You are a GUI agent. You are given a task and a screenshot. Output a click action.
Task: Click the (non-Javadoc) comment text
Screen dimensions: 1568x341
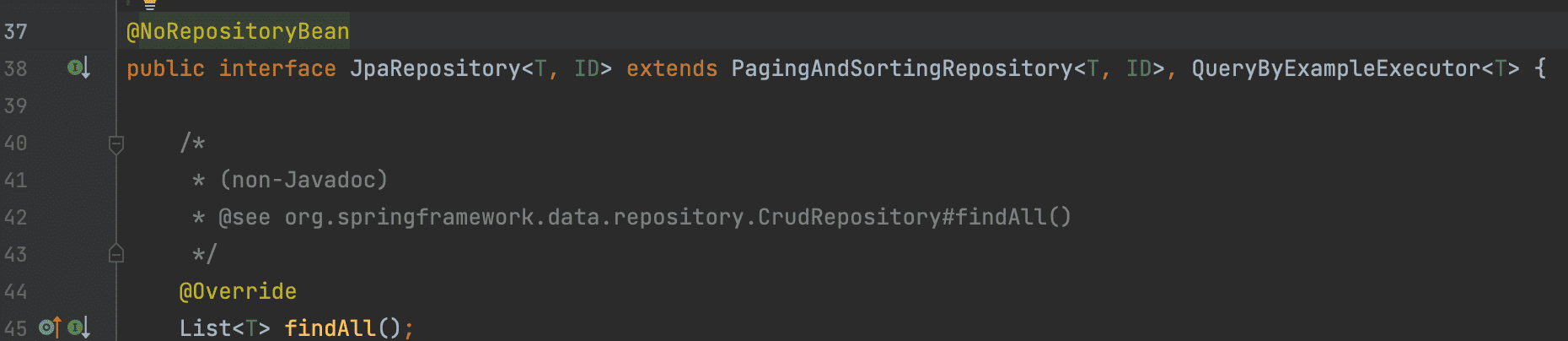(x=303, y=180)
